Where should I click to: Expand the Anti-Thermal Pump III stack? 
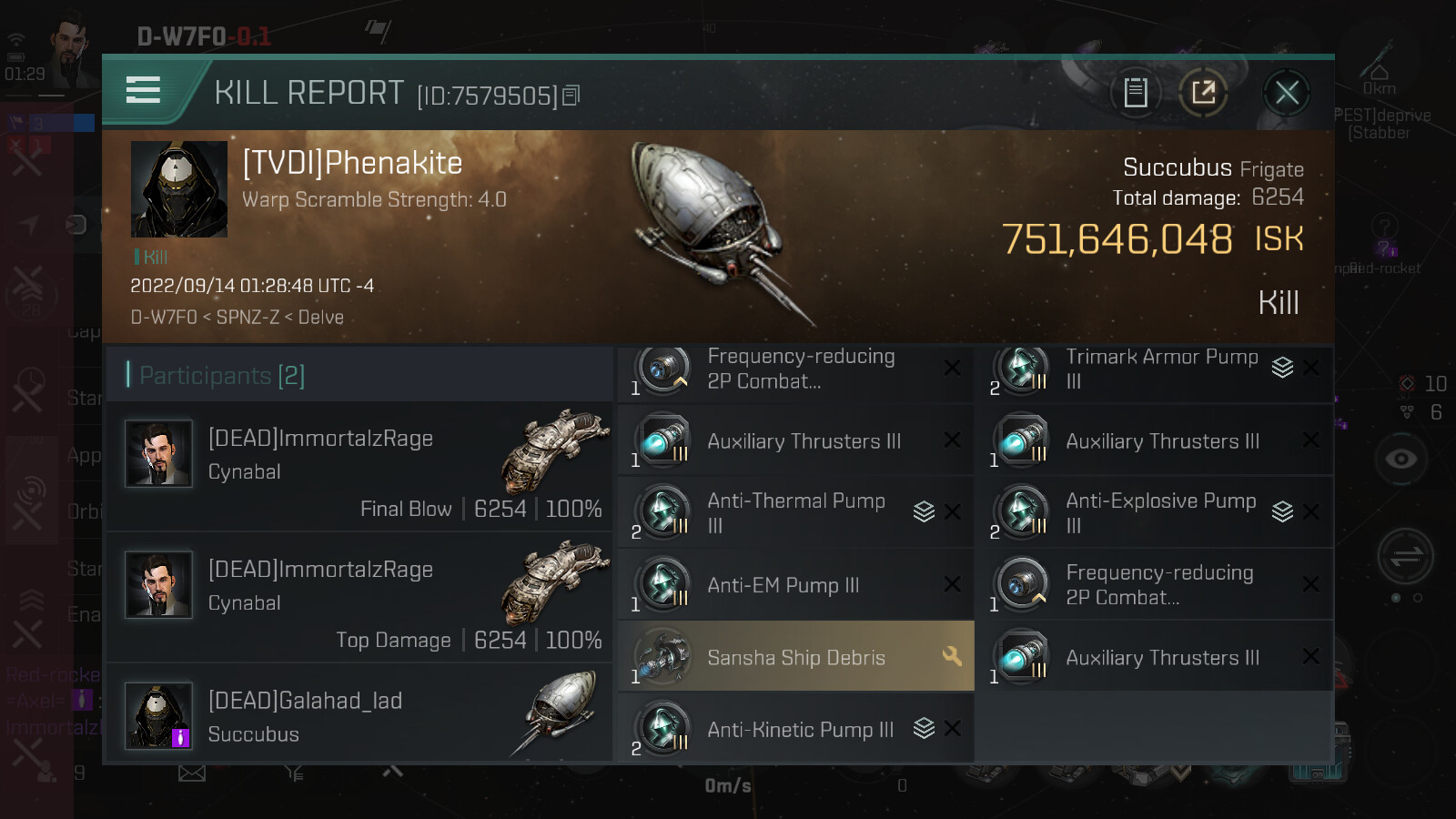[924, 512]
